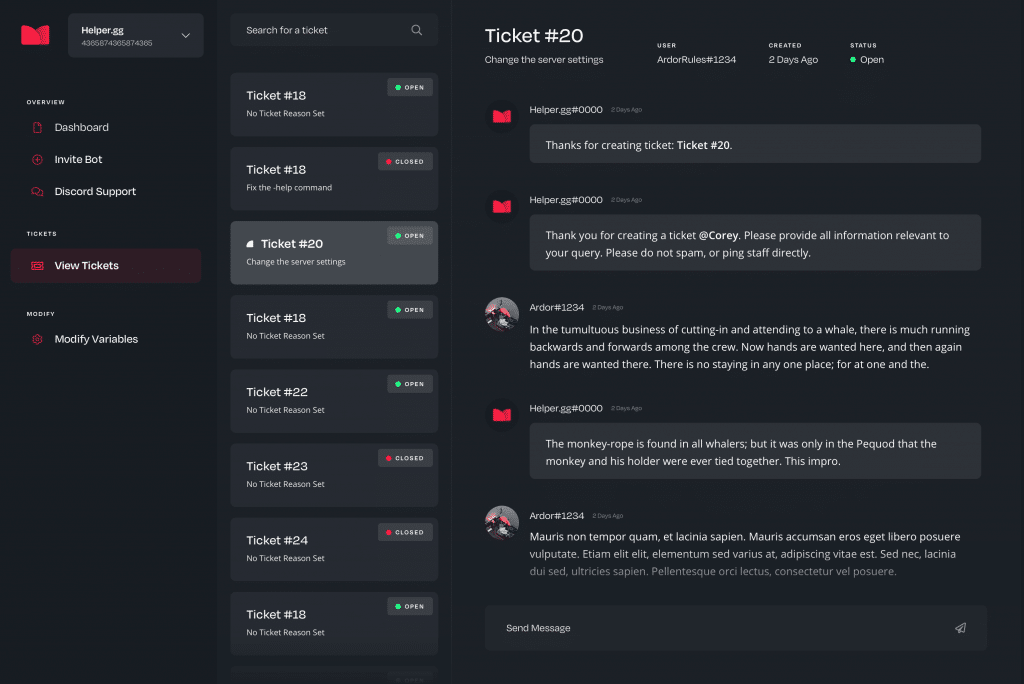Screen dimensions: 1024x684
Task: Toggle the green OPEN status pill on Ticket #22
Action: [409, 383]
